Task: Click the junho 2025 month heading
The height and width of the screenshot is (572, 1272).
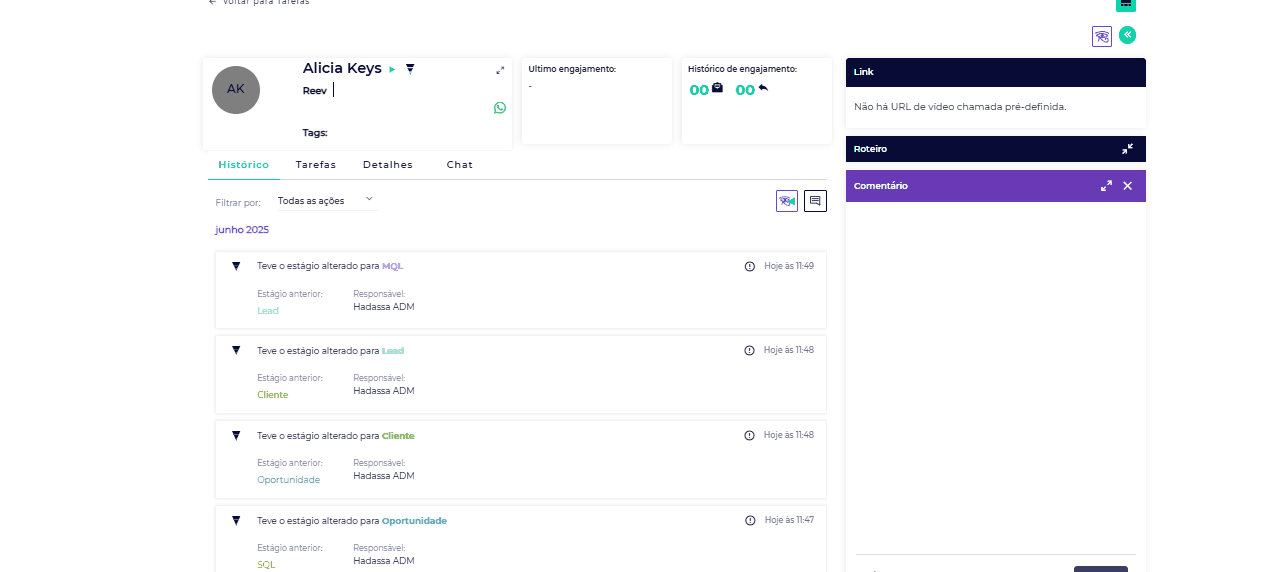Action: (x=242, y=230)
